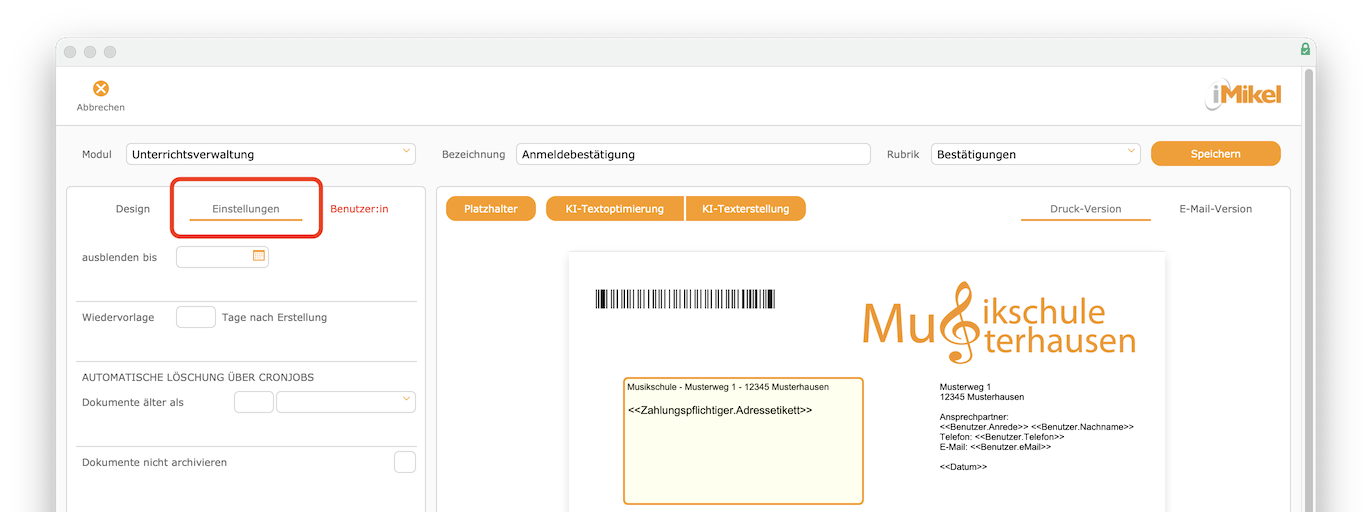Click the <<Benutzer.Telefon>> placeholder line
This screenshot has height=512, width=1372.
pyautogui.click(x=1002, y=437)
